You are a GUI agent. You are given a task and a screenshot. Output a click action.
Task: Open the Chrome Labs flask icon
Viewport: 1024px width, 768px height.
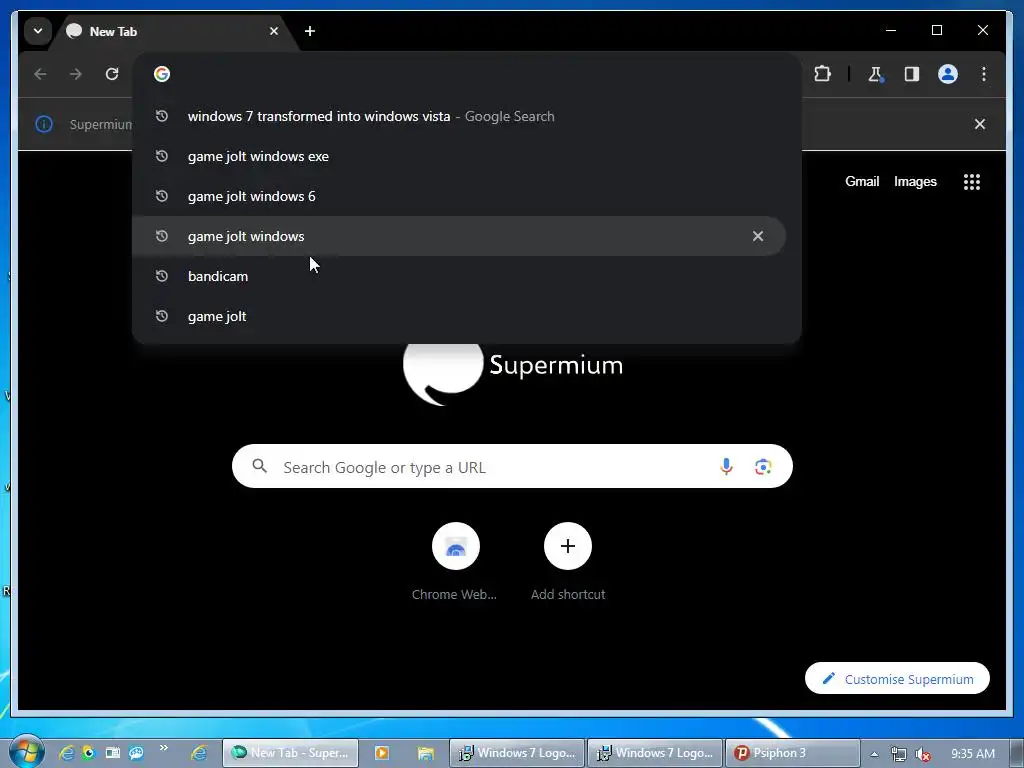(x=876, y=74)
